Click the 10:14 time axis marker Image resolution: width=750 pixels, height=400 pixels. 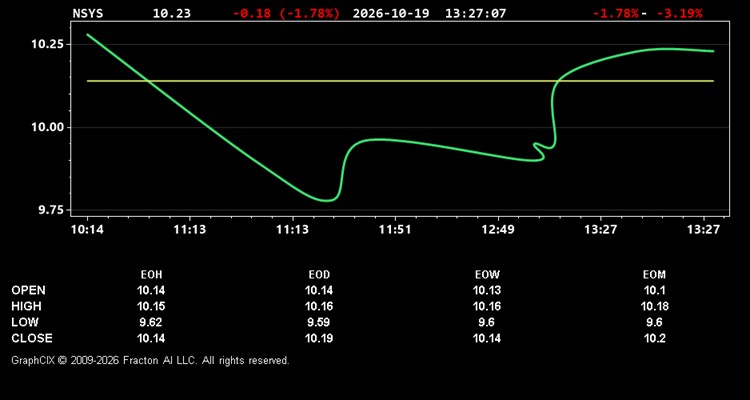point(87,230)
